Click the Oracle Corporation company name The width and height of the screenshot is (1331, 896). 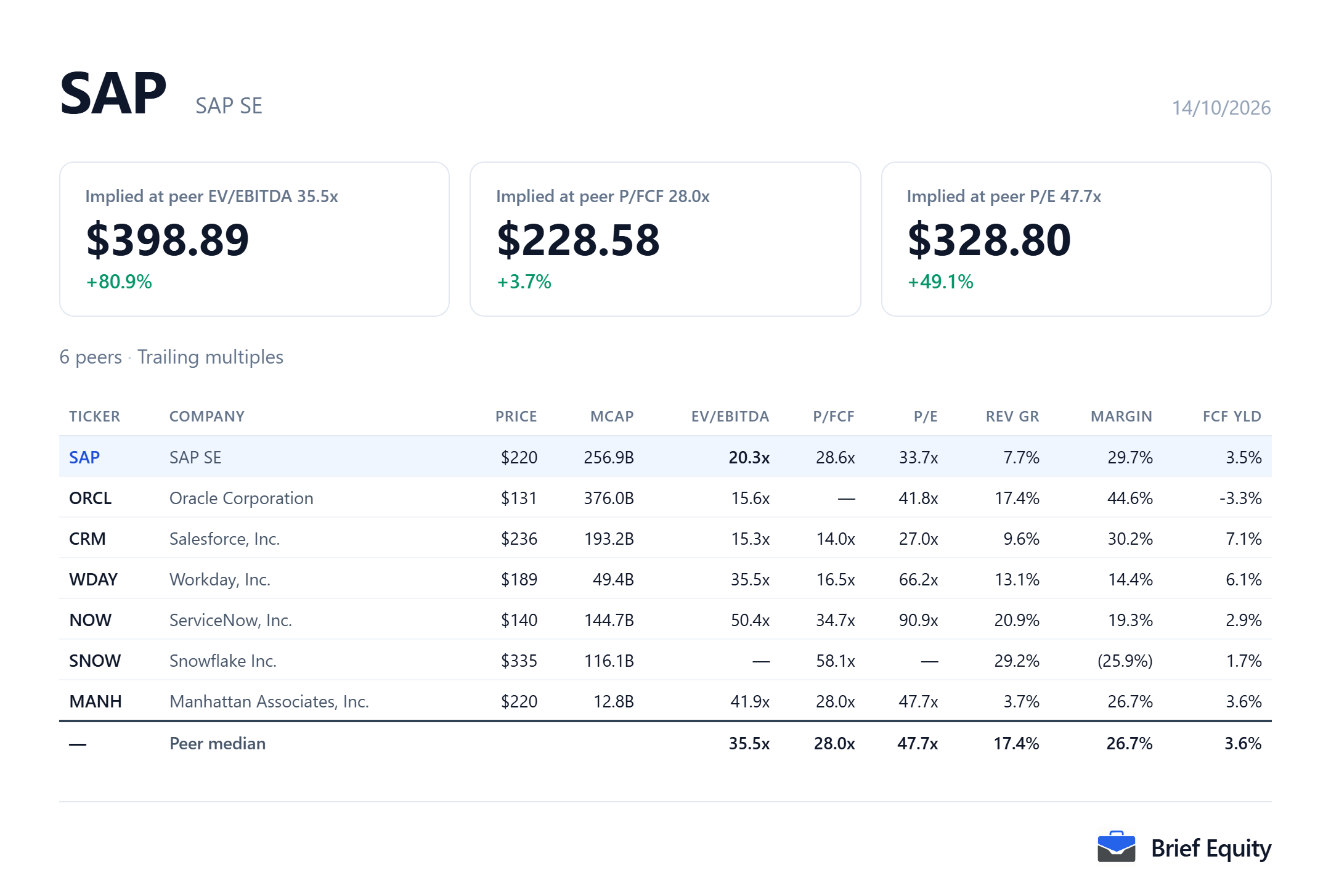tap(241, 498)
